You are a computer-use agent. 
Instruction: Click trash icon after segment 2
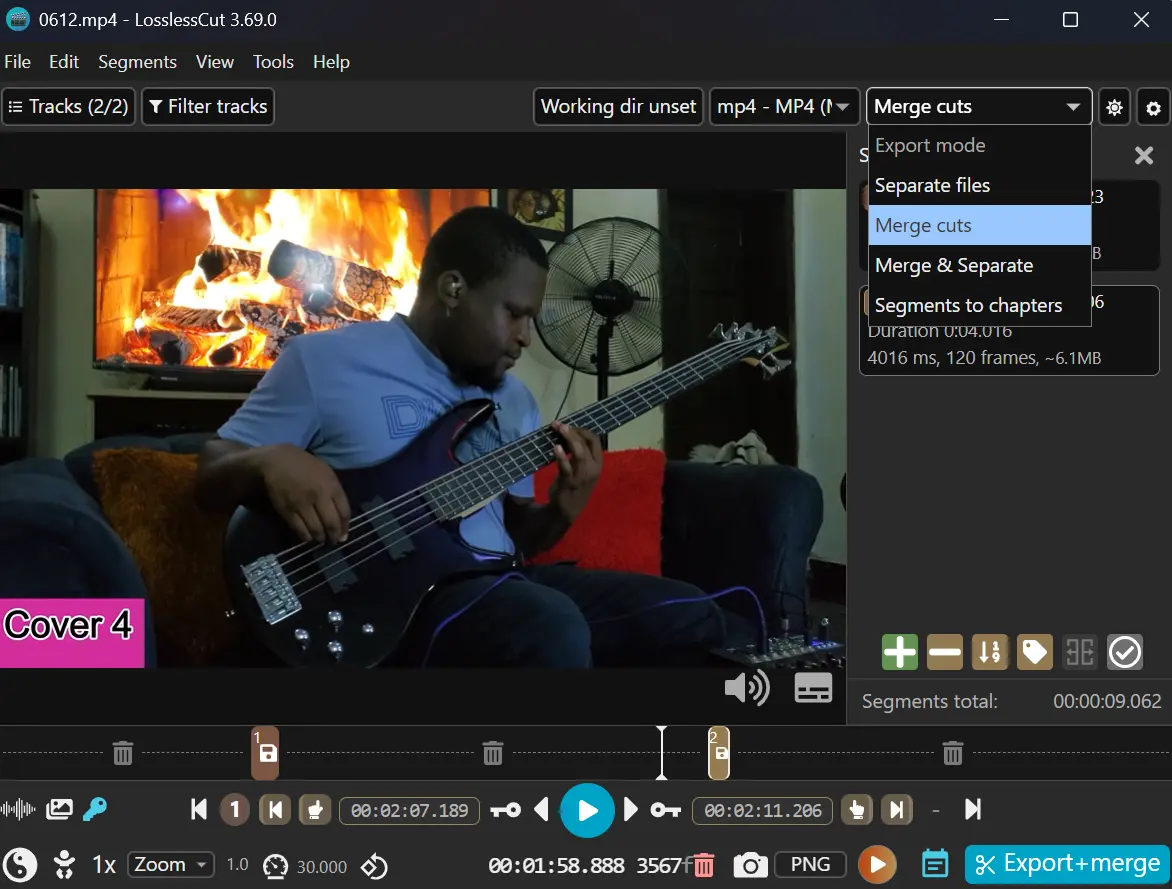click(952, 753)
